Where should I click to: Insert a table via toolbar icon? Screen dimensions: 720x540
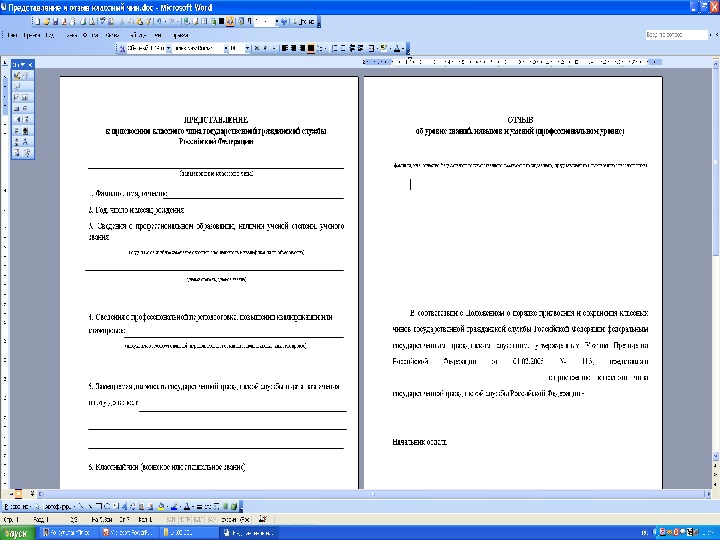point(204,22)
